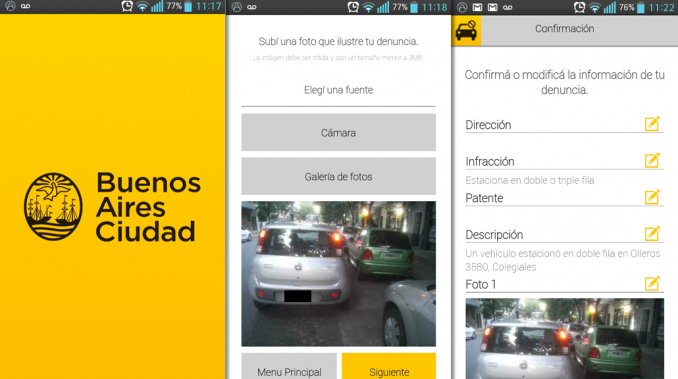This screenshot has width=678, height=379.
Task: Tap the Buenos Aires Ciudad logo emblem
Action: pyautogui.click(x=53, y=207)
